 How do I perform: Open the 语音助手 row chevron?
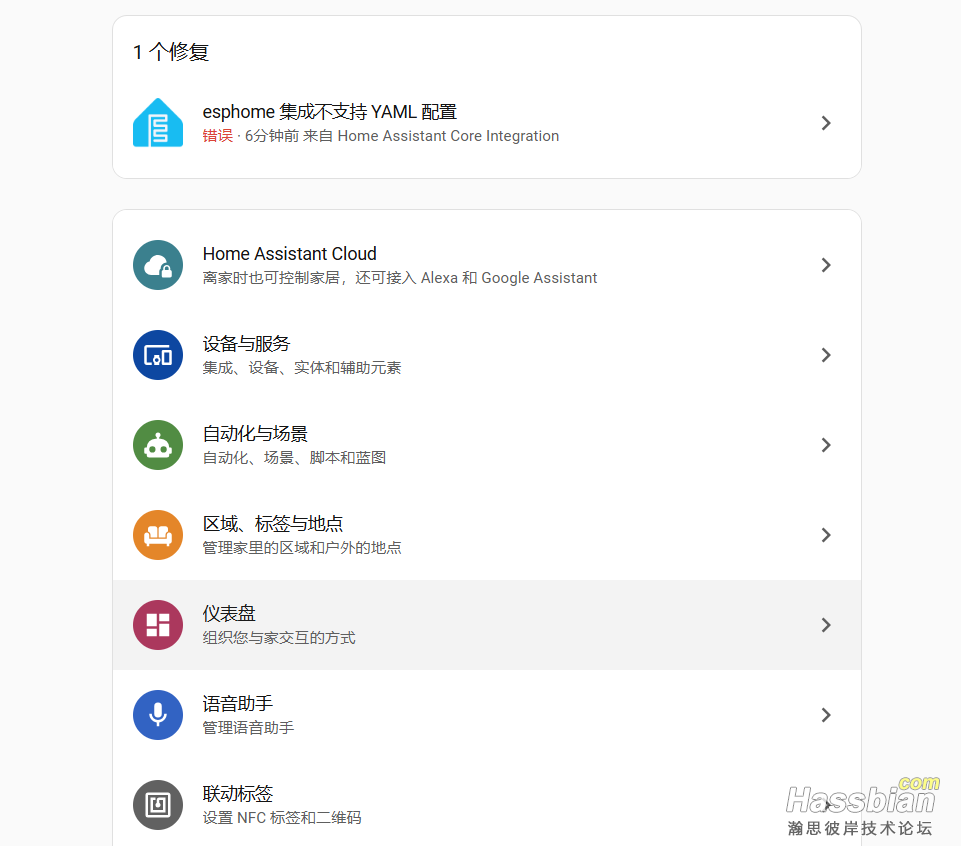(826, 715)
